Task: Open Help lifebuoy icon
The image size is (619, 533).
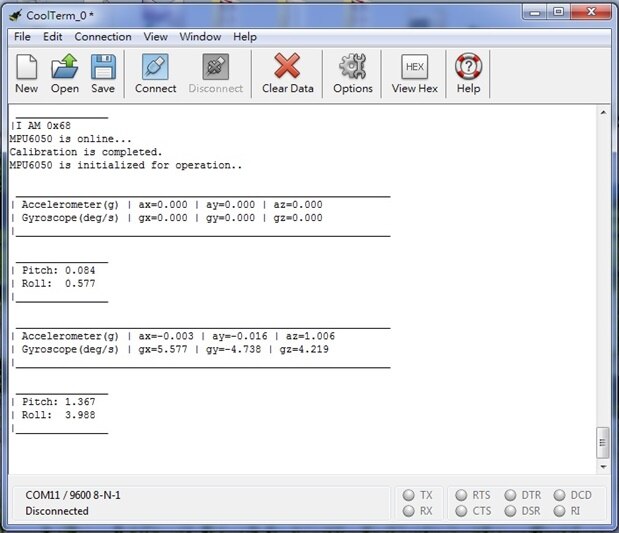Action: (468, 74)
